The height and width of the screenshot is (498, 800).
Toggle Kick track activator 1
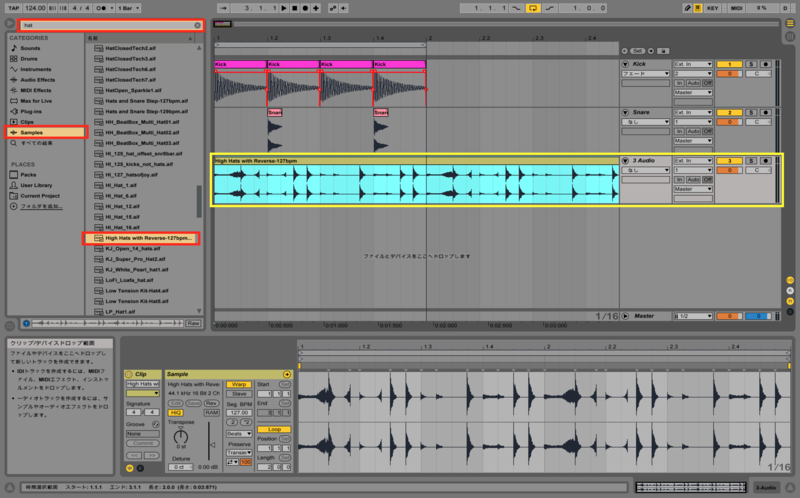(729, 64)
